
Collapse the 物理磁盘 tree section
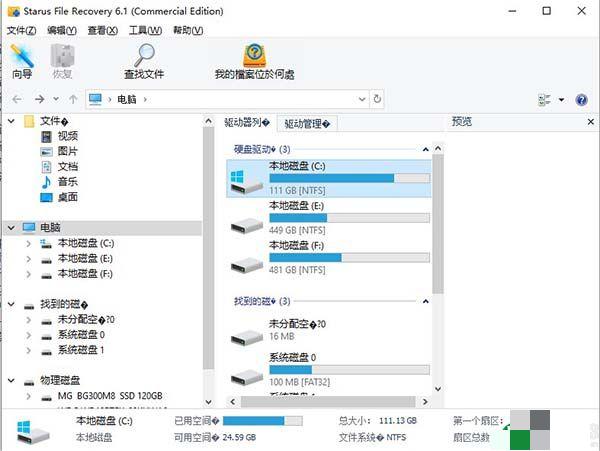pyautogui.click(x=11, y=381)
